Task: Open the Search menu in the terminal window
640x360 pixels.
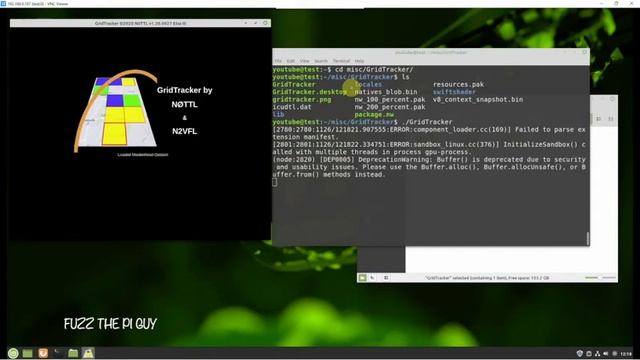Action: point(321,61)
